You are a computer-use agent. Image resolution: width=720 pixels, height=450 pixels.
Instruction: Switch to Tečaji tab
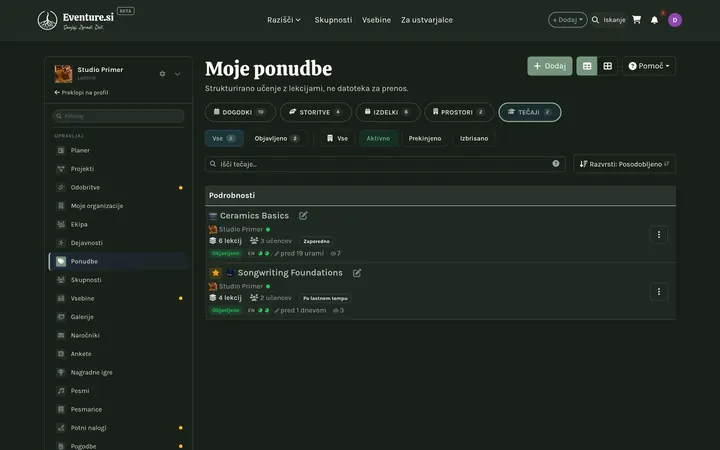pos(529,112)
